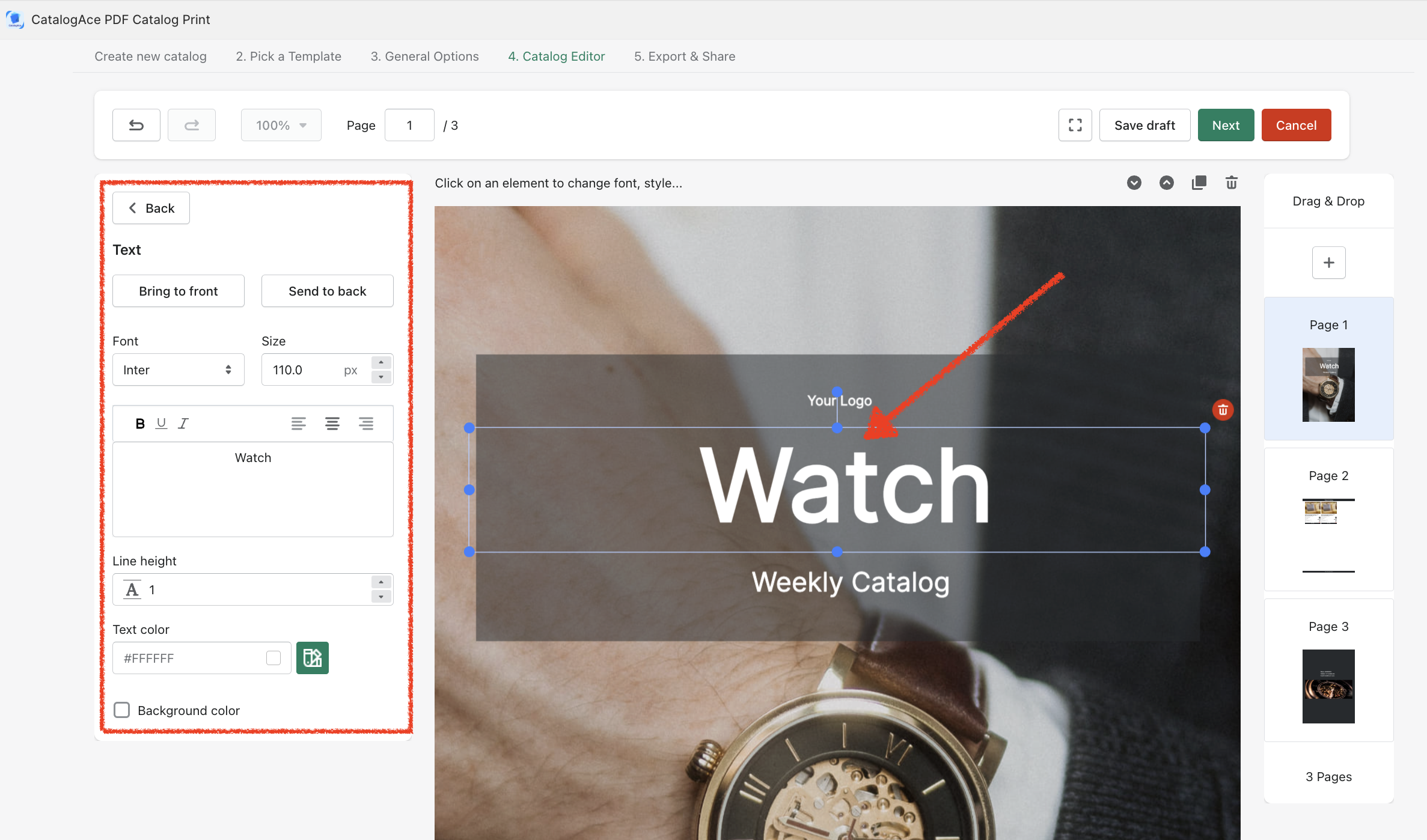This screenshot has width=1427, height=840.
Task: Increase line height with up stepper
Action: pos(381,582)
